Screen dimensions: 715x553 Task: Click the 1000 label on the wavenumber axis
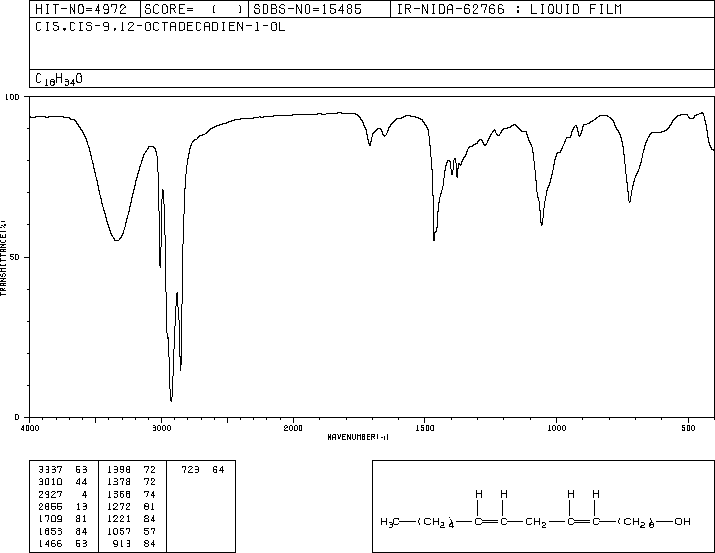556,428
